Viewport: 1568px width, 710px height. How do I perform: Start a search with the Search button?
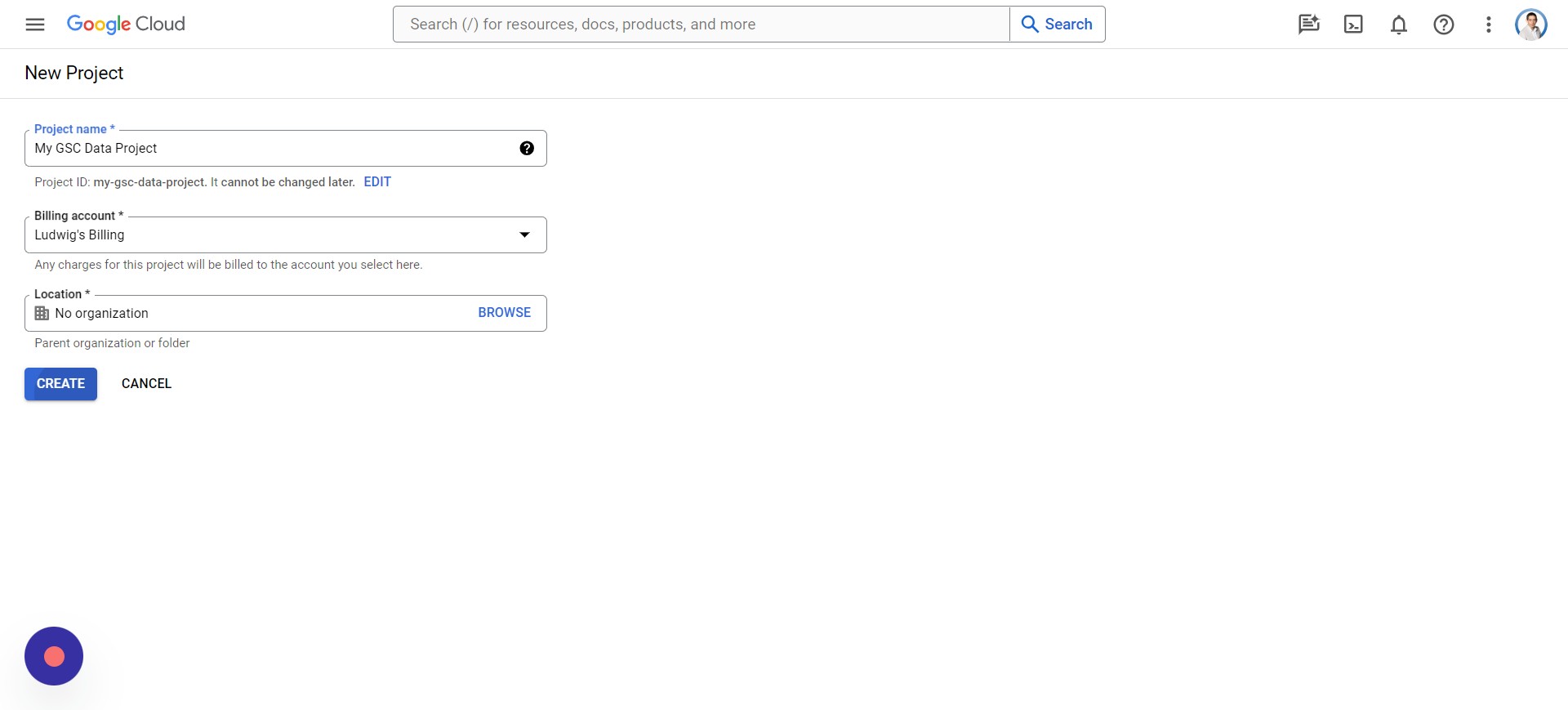1058,24
